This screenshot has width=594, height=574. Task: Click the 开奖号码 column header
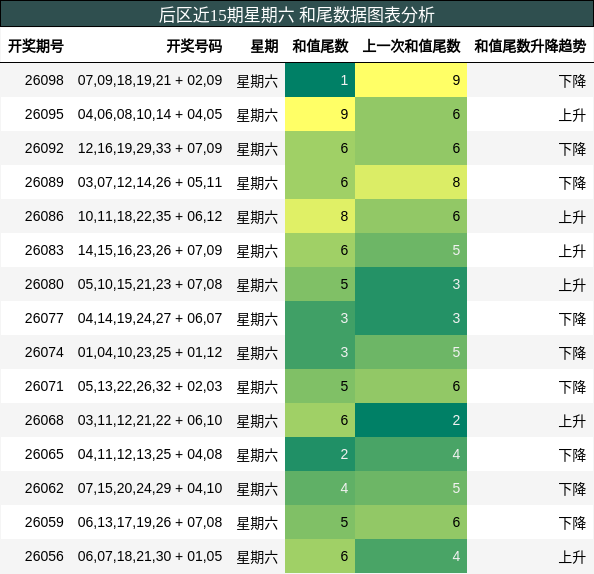(194, 46)
